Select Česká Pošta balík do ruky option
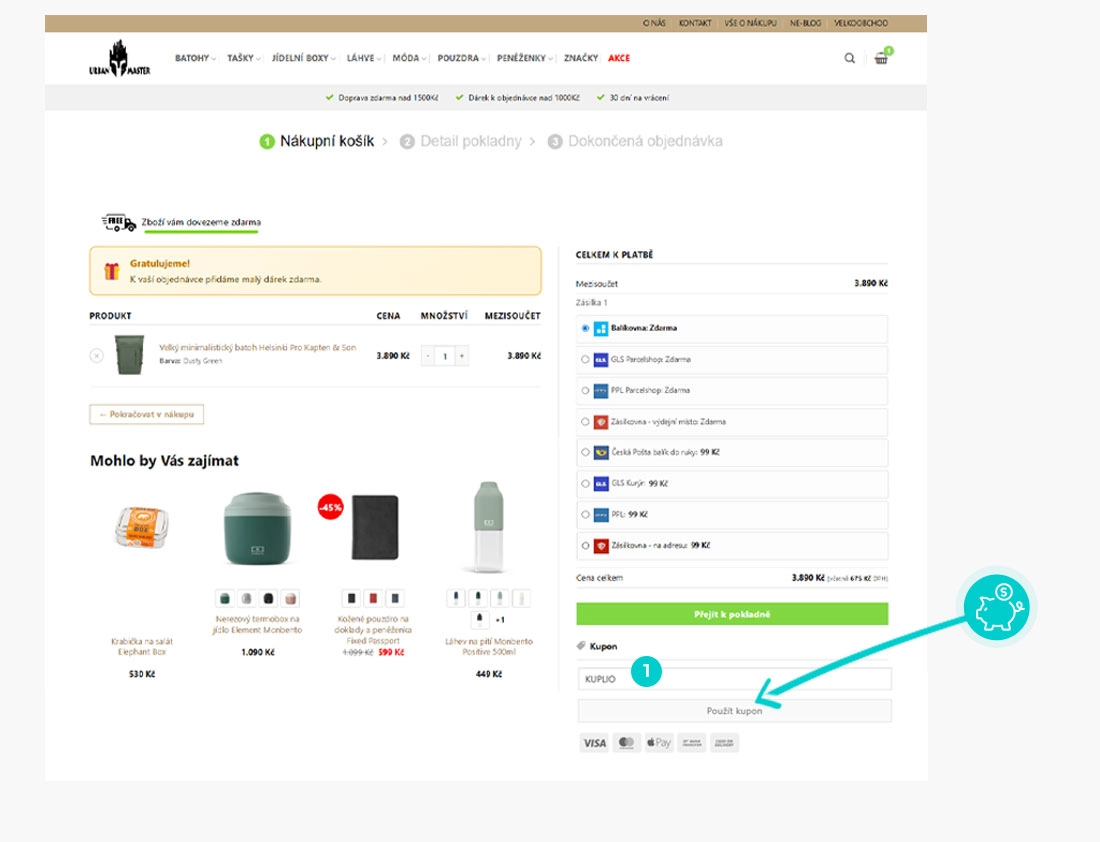This screenshot has width=1100, height=842. click(585, 453)
